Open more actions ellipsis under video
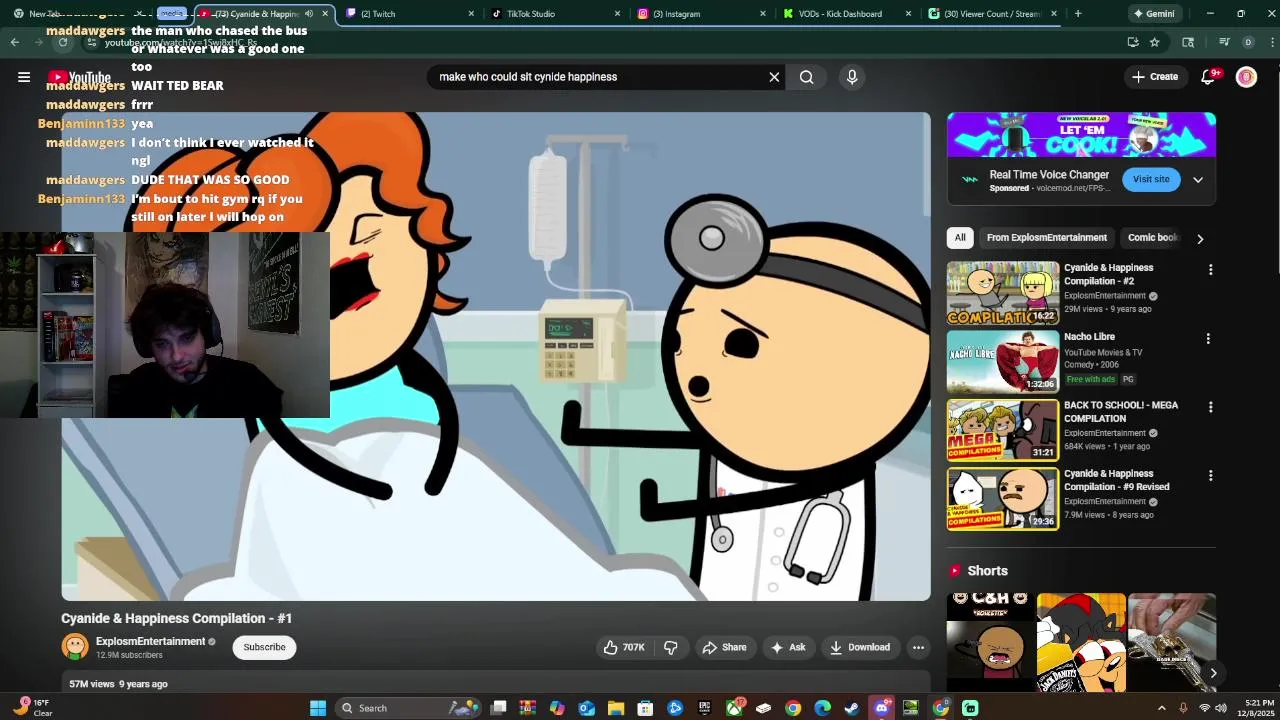 pyautogui.click(x=918, y=647)
